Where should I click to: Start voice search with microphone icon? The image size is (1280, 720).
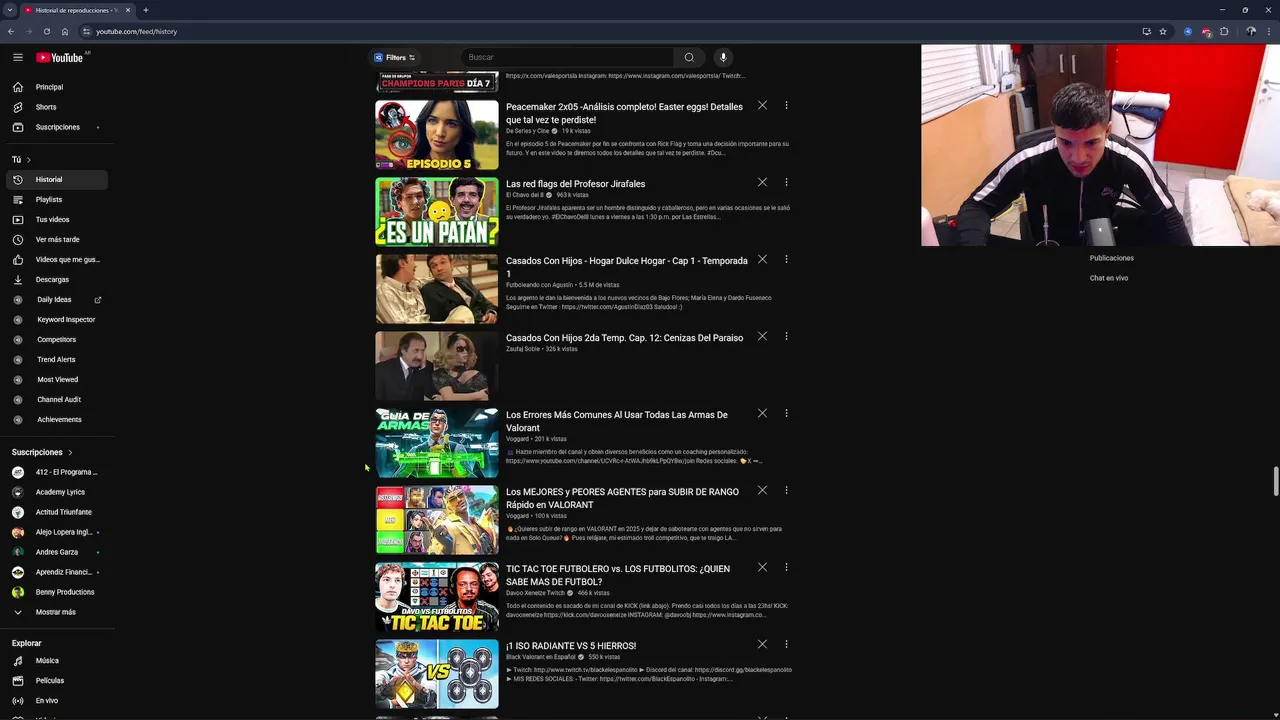[723, 57]
